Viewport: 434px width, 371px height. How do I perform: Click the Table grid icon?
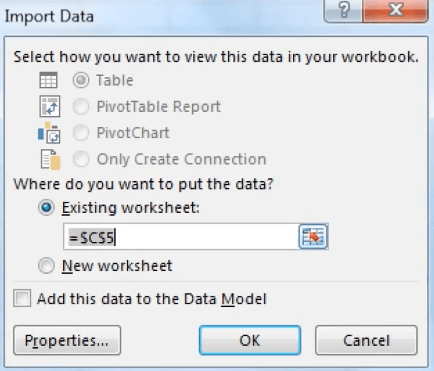(x=48, y=80)
